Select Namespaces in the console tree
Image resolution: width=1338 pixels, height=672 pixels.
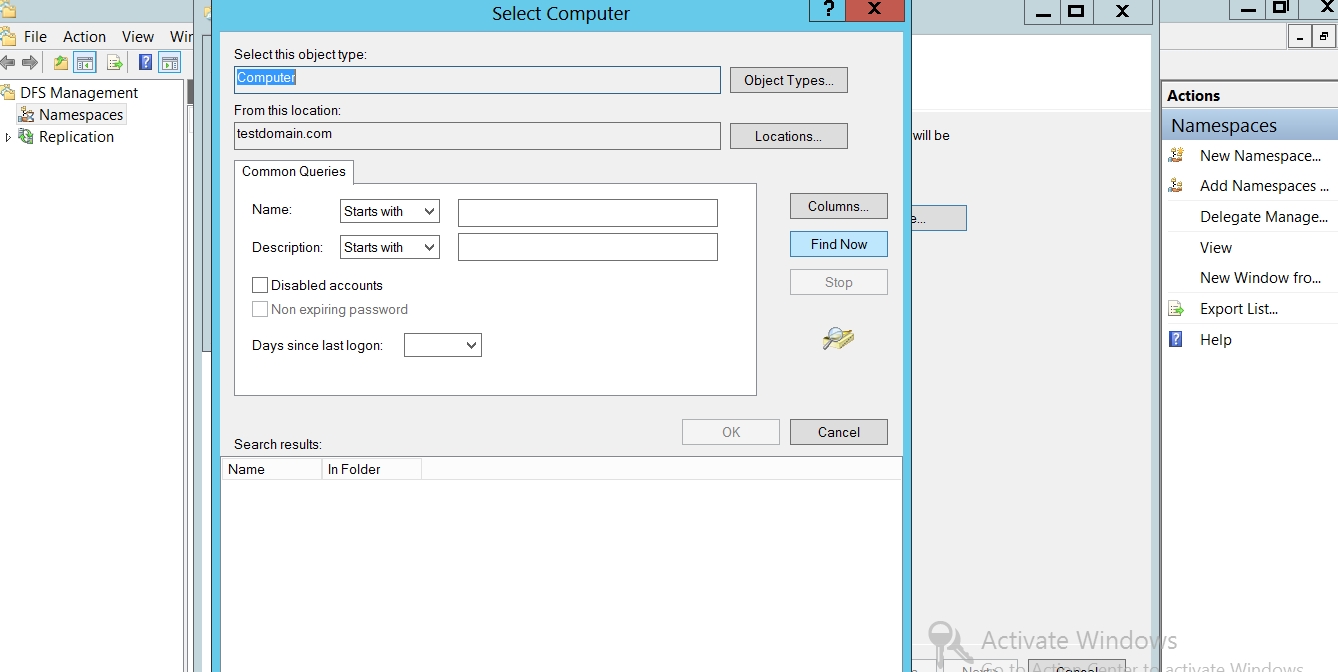click(80, 115)
